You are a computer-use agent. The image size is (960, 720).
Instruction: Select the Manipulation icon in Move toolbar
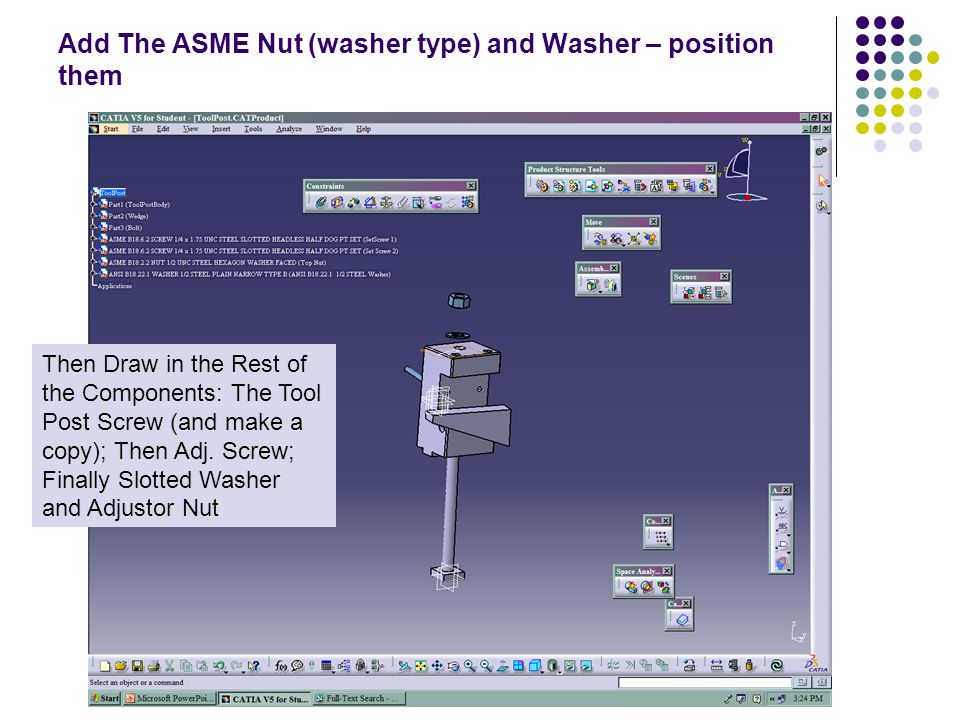[600, 239]
